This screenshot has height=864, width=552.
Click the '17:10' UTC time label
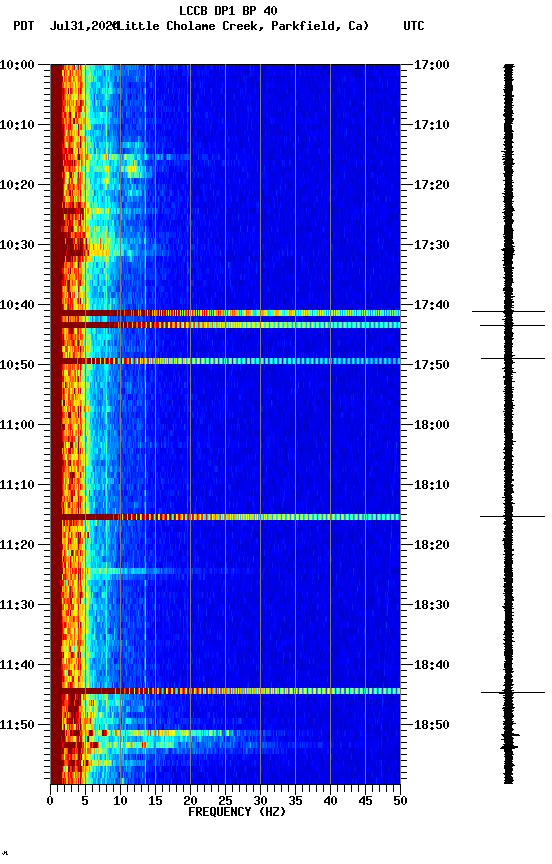pos(432,125)
